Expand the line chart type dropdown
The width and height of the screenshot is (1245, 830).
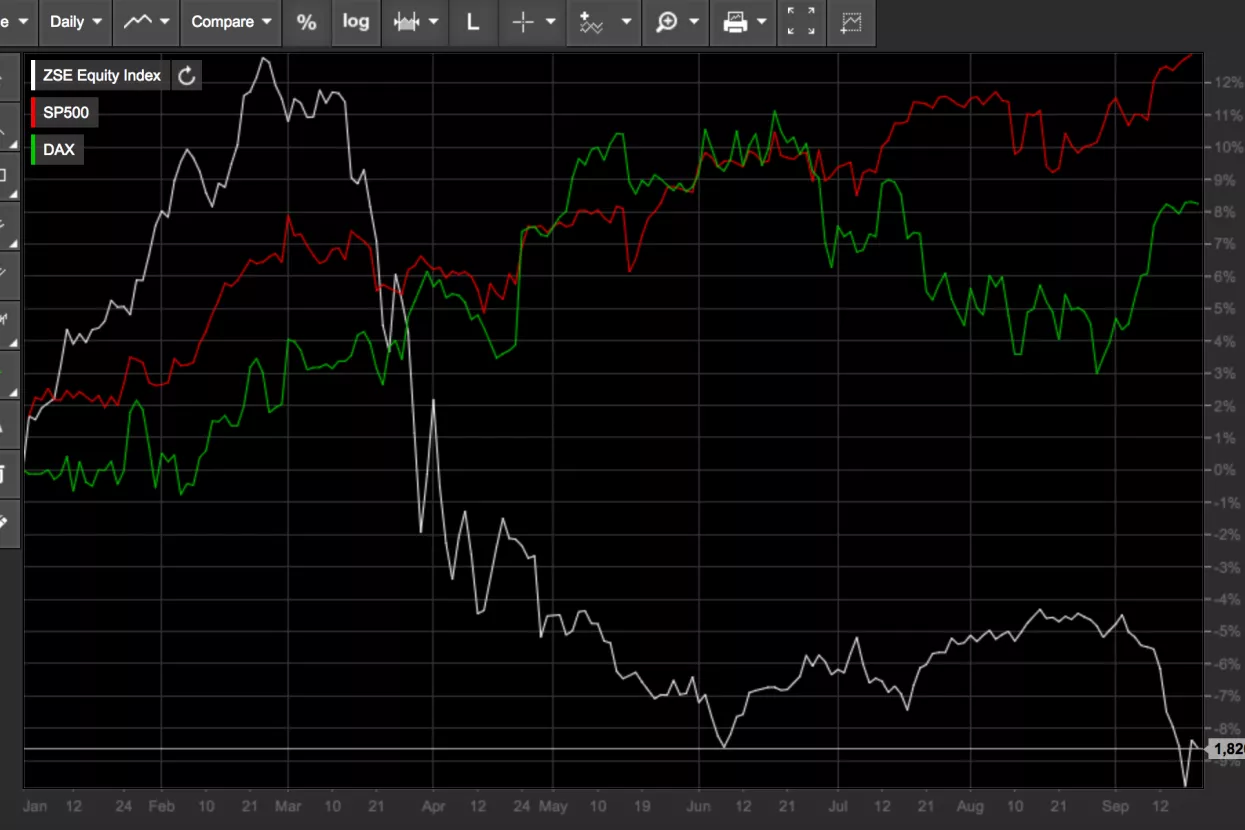[x=146, y=22]
